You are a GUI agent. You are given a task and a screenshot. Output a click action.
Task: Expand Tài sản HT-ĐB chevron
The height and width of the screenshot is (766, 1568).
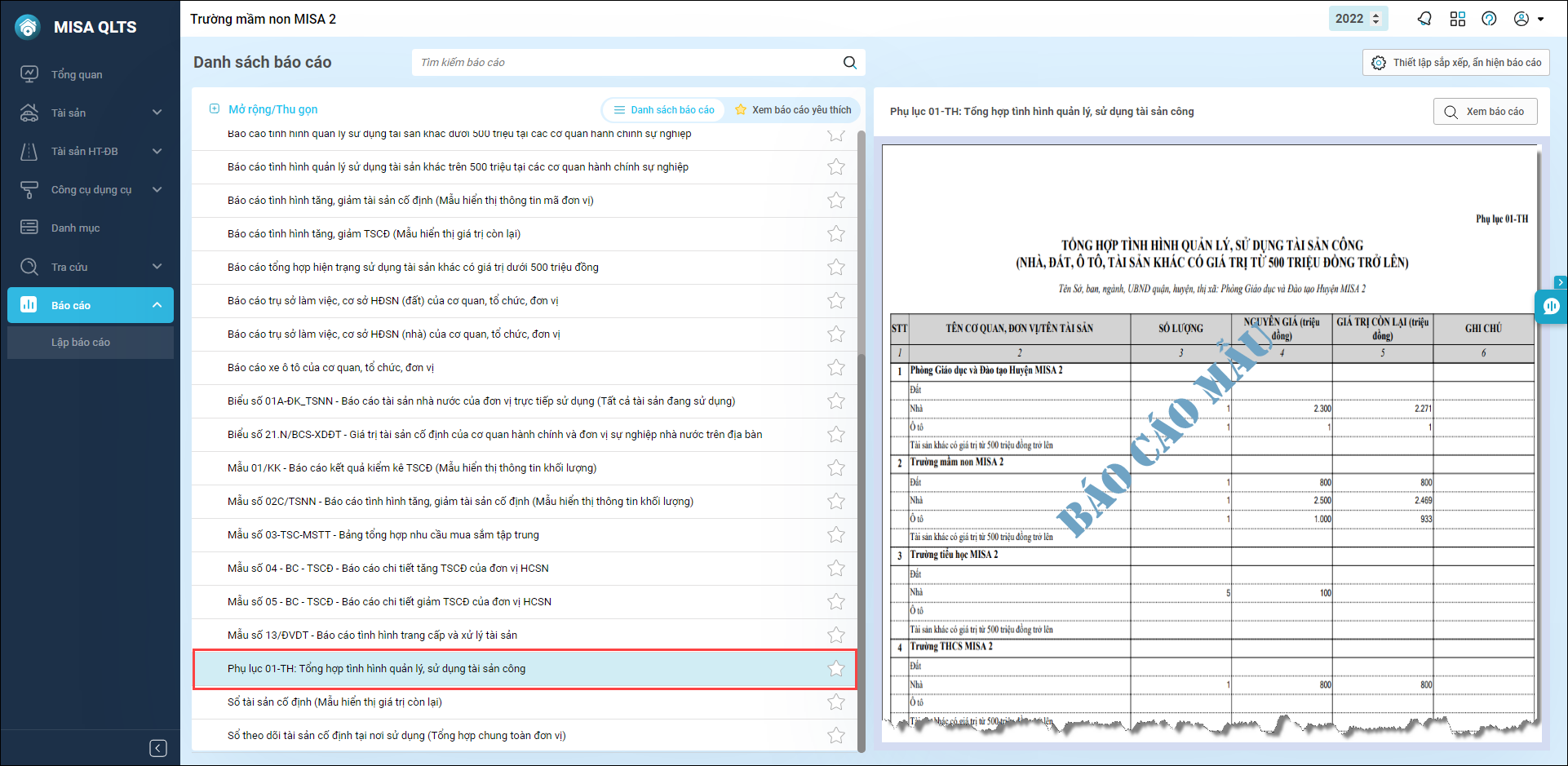point(157,151)
